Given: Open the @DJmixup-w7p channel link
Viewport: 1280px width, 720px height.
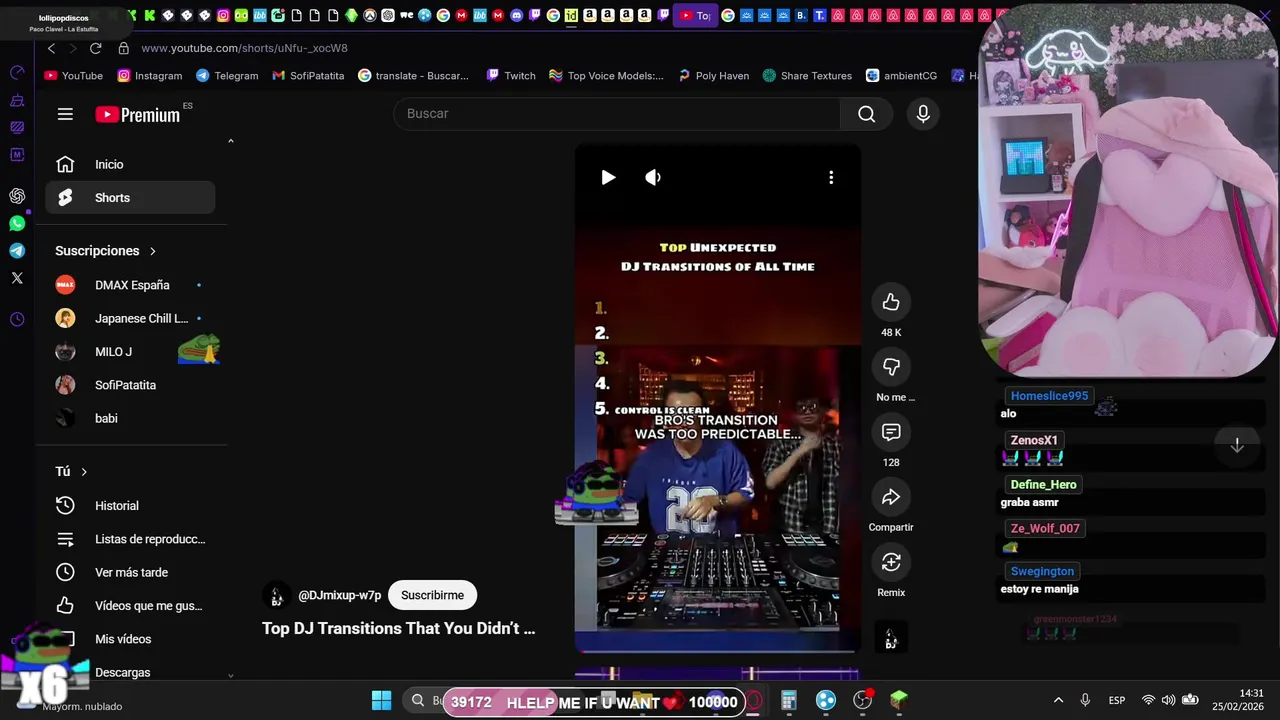Looking at the screenshot, I should [x=339, y=595].
